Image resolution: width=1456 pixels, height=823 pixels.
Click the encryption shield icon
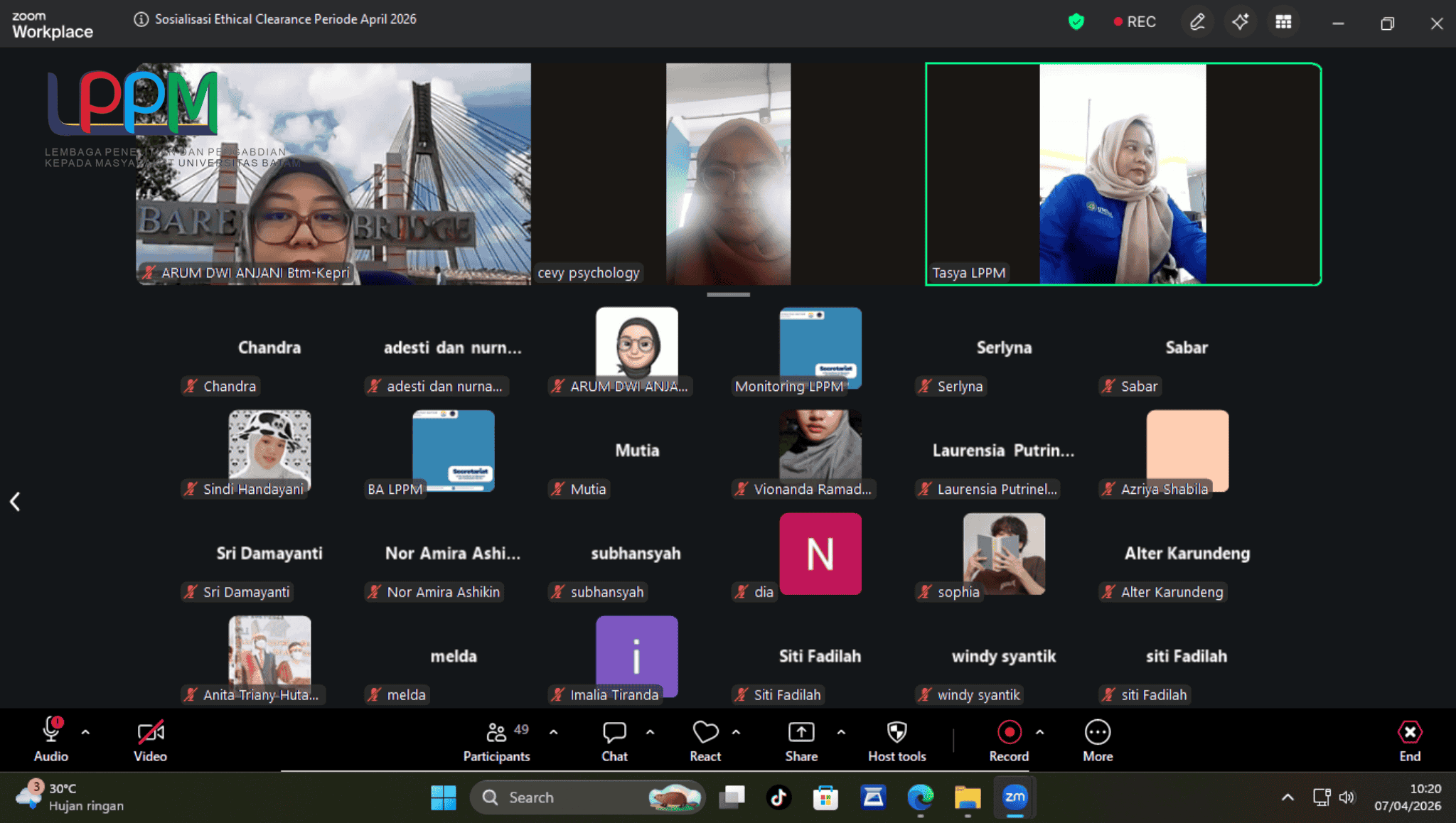tap(1076, 22)
